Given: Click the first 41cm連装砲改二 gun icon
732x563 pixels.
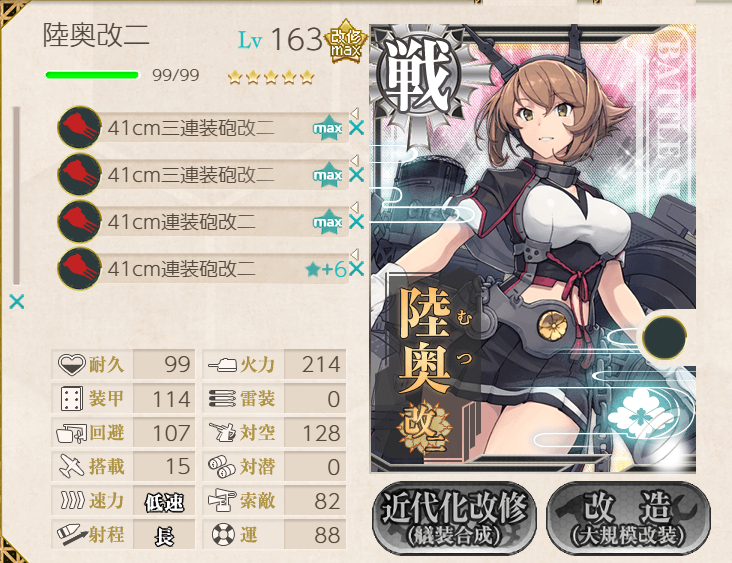Looking at the screenshot, I should click(x=79, y=222).
